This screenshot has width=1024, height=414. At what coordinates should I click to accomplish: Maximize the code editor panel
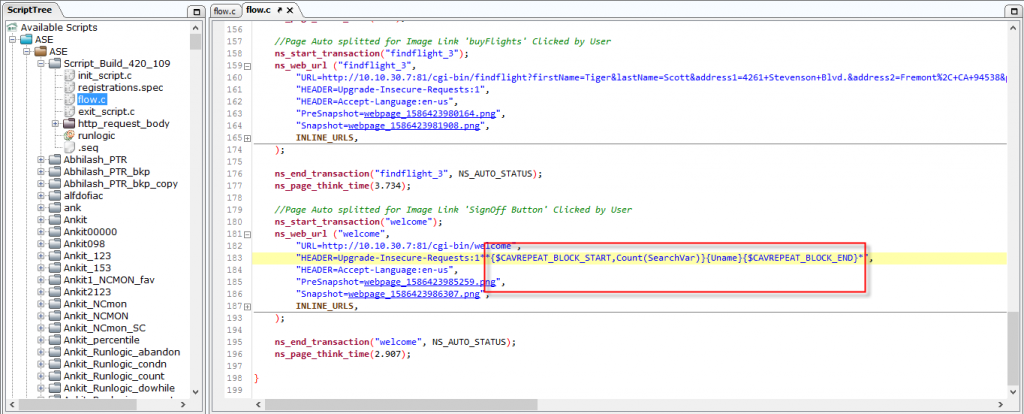[x=1014, y=10]
